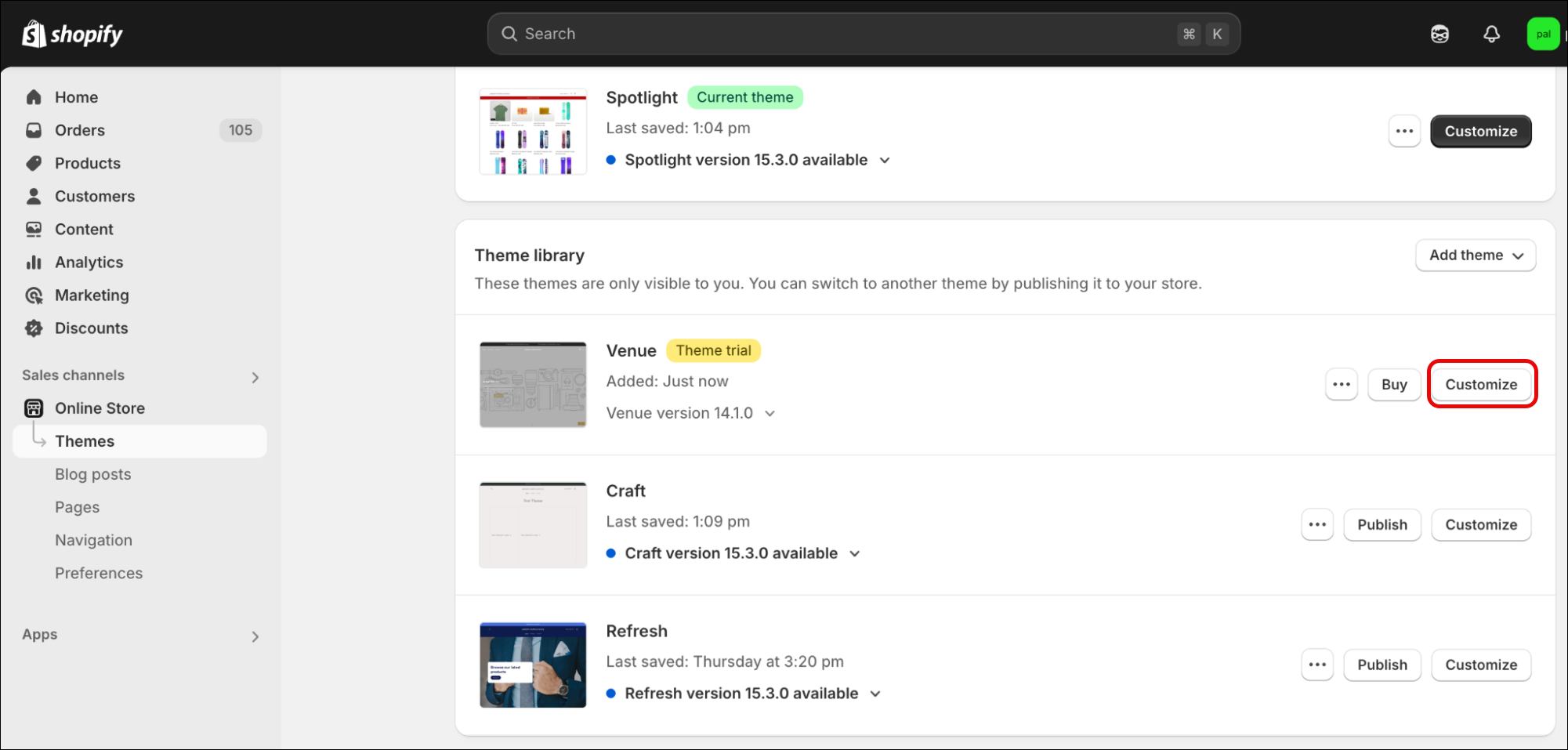
Task: Customize the Refresh theme
Action: (x=1481, y=665)
